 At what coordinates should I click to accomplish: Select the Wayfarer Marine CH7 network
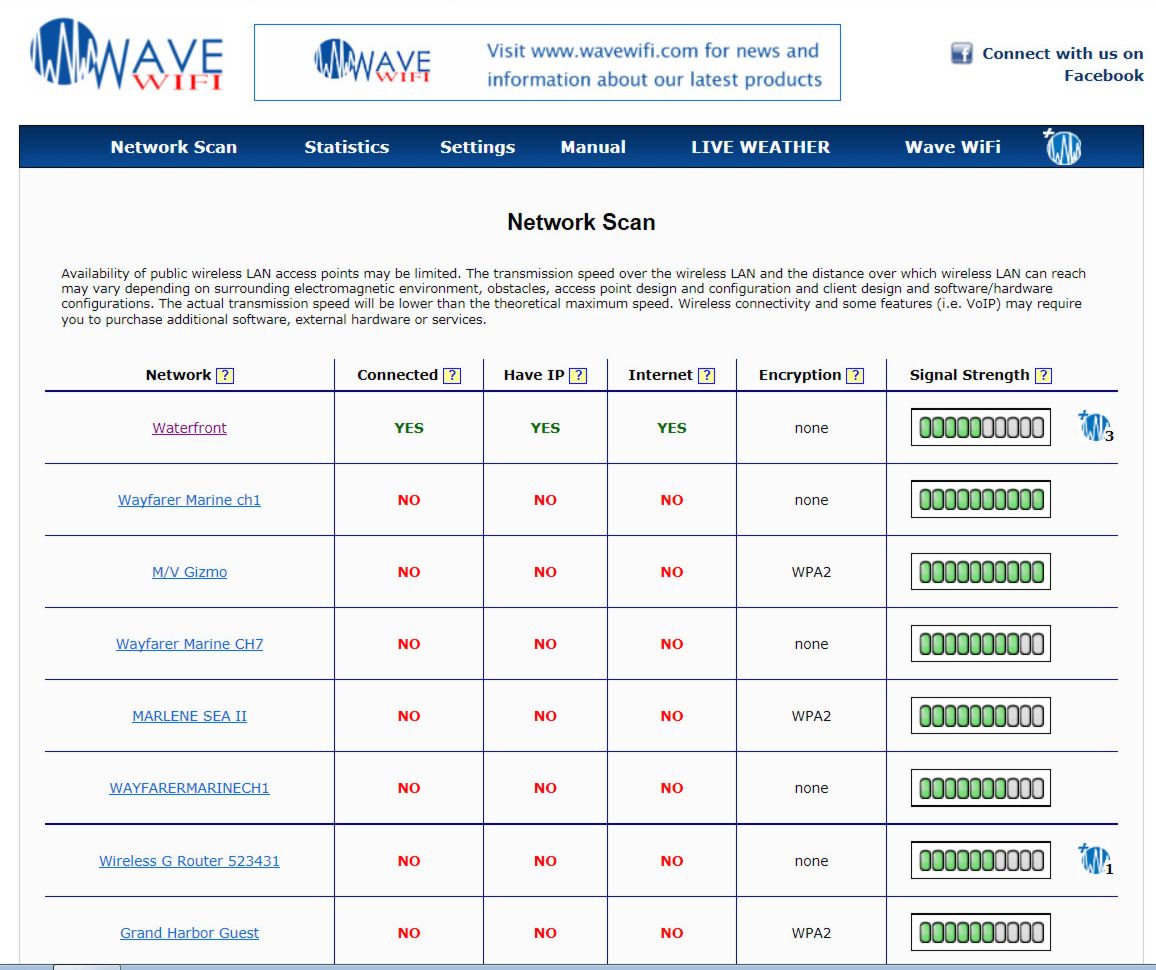click(x=189, y=643)
